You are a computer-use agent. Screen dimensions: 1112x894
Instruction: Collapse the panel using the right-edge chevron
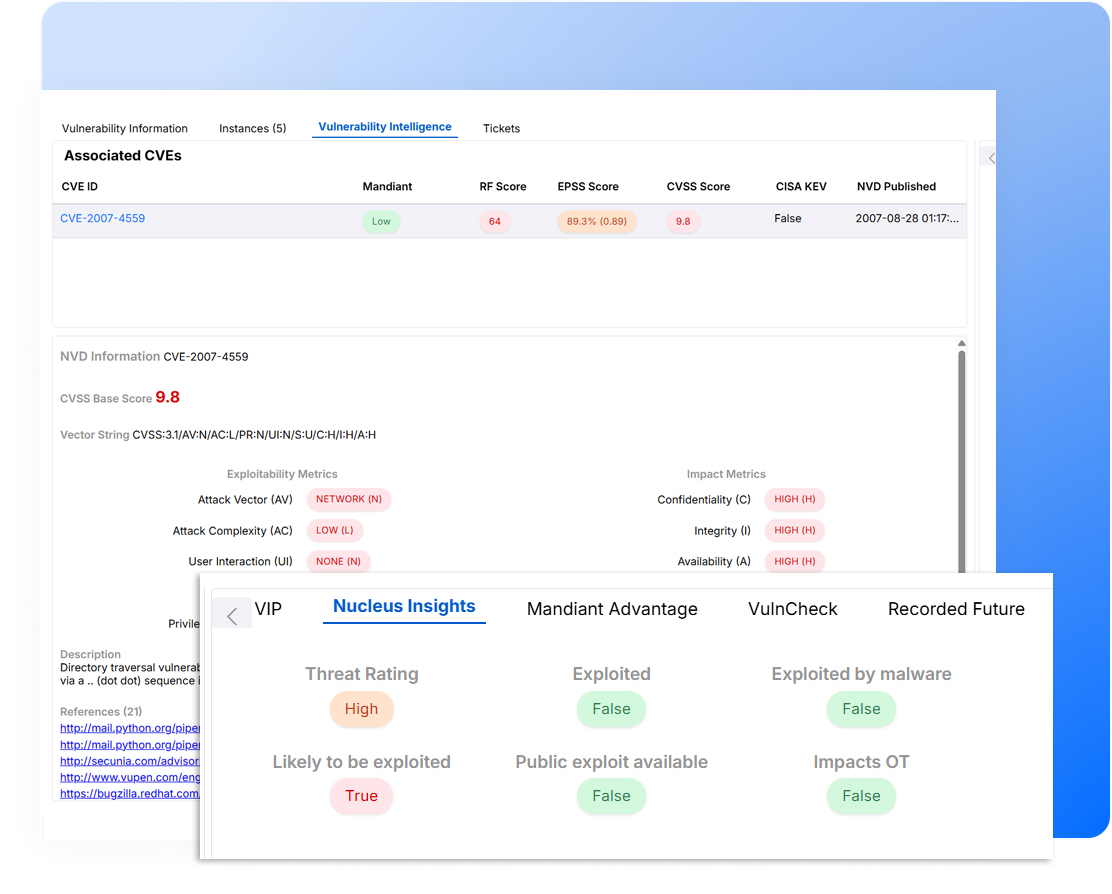coord(991,157)
